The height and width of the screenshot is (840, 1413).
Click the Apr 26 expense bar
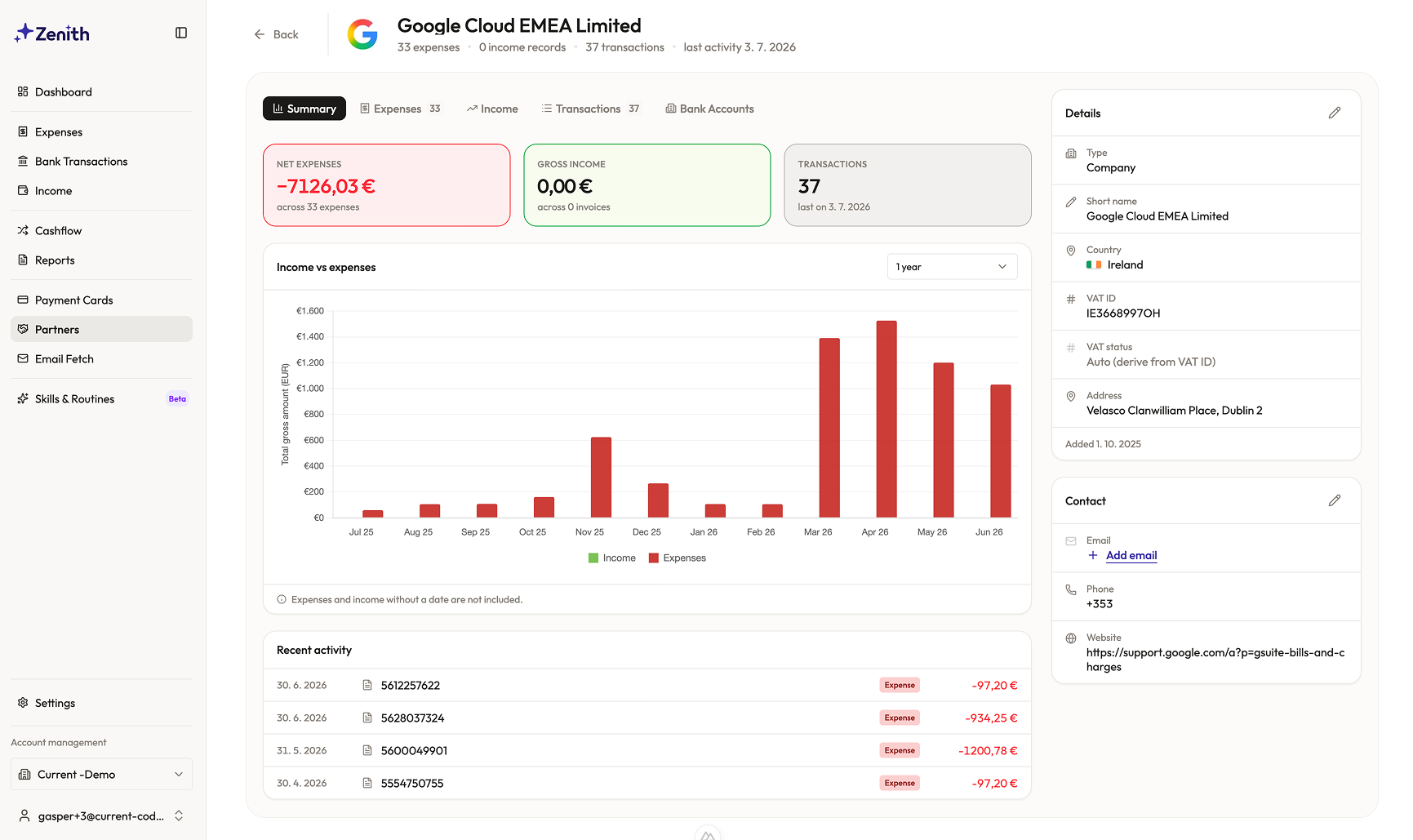[886, 419]
